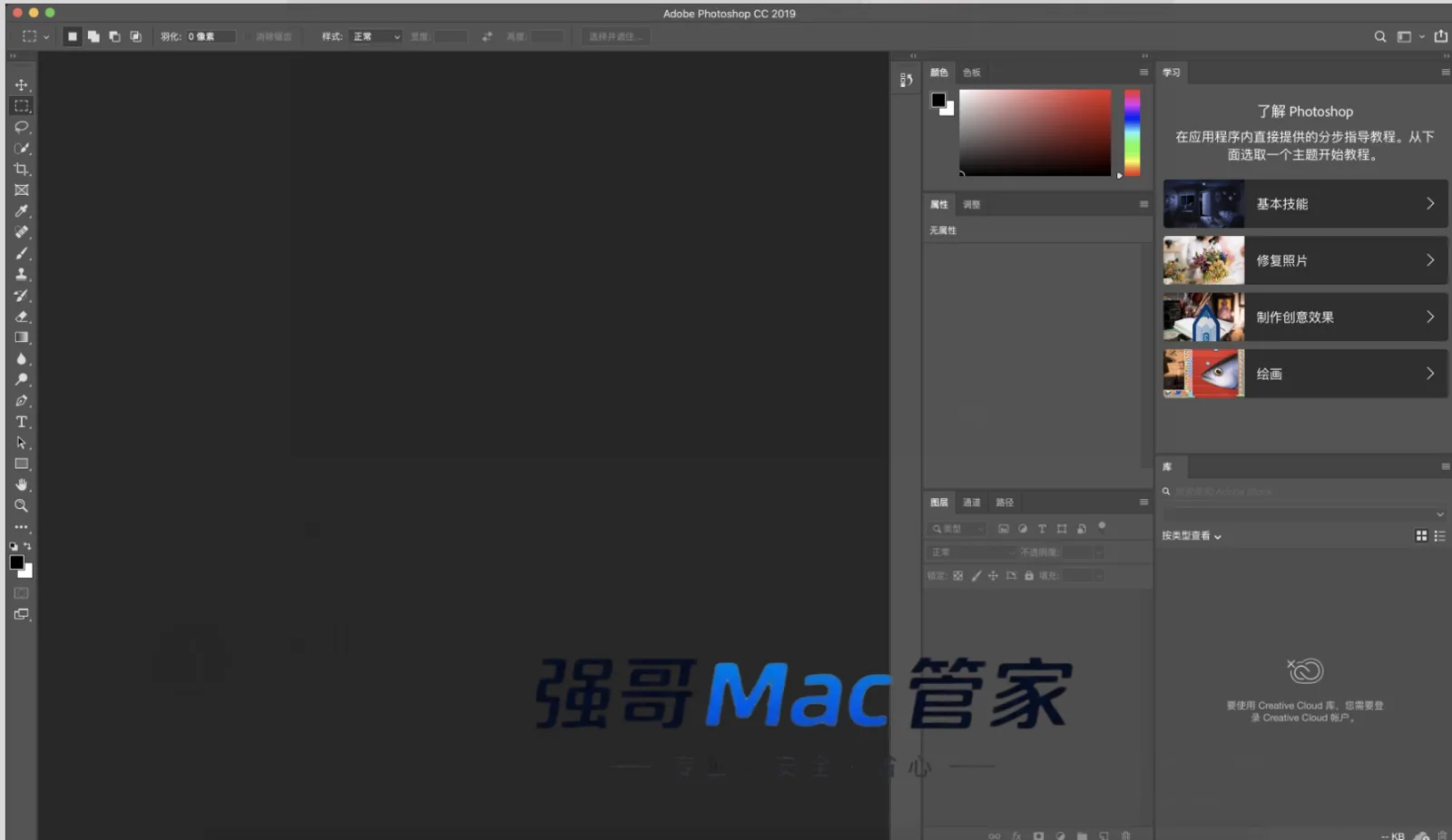Toggle Quick Mask mode
Image resolution: width=1452 pixels, height=840 pixels.
click(22, 593)
